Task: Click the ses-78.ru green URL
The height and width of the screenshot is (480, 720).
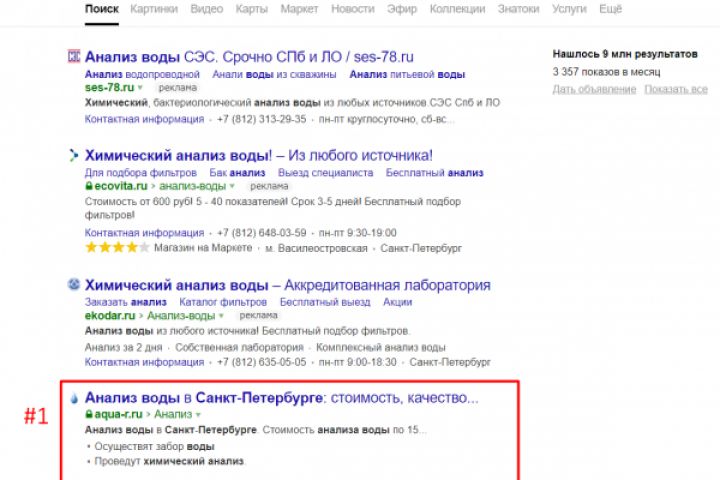Action: point(109,87)
